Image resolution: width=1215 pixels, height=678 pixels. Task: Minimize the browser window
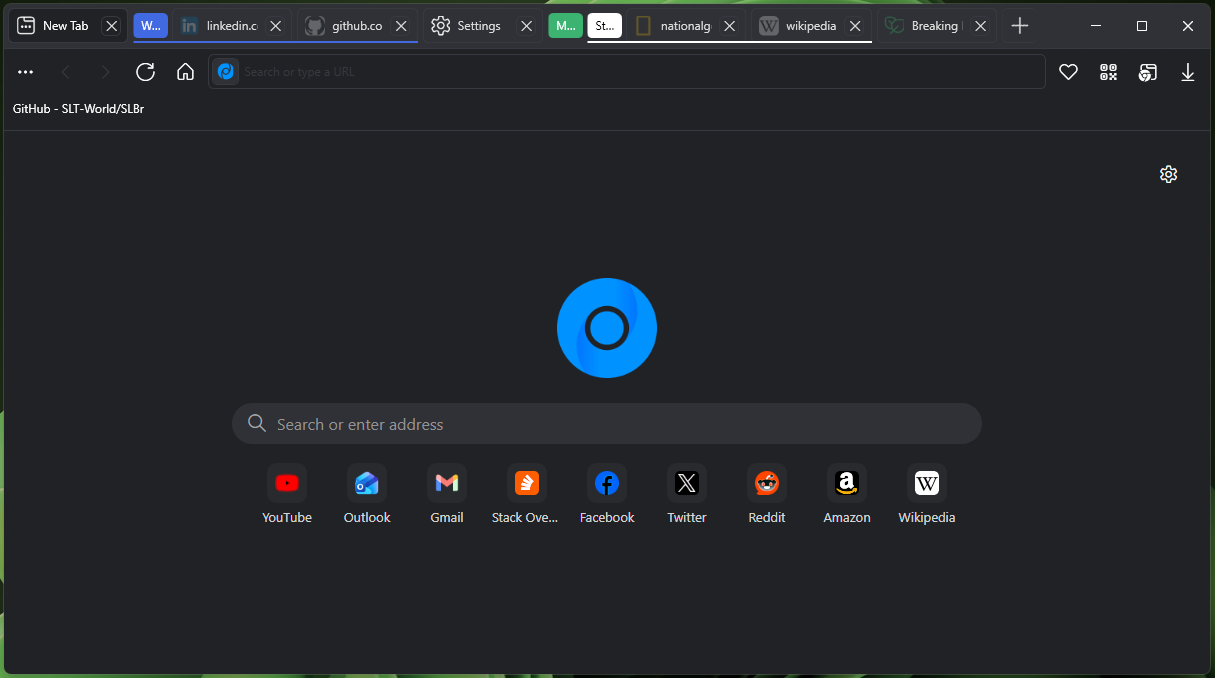coord(1096,26)
